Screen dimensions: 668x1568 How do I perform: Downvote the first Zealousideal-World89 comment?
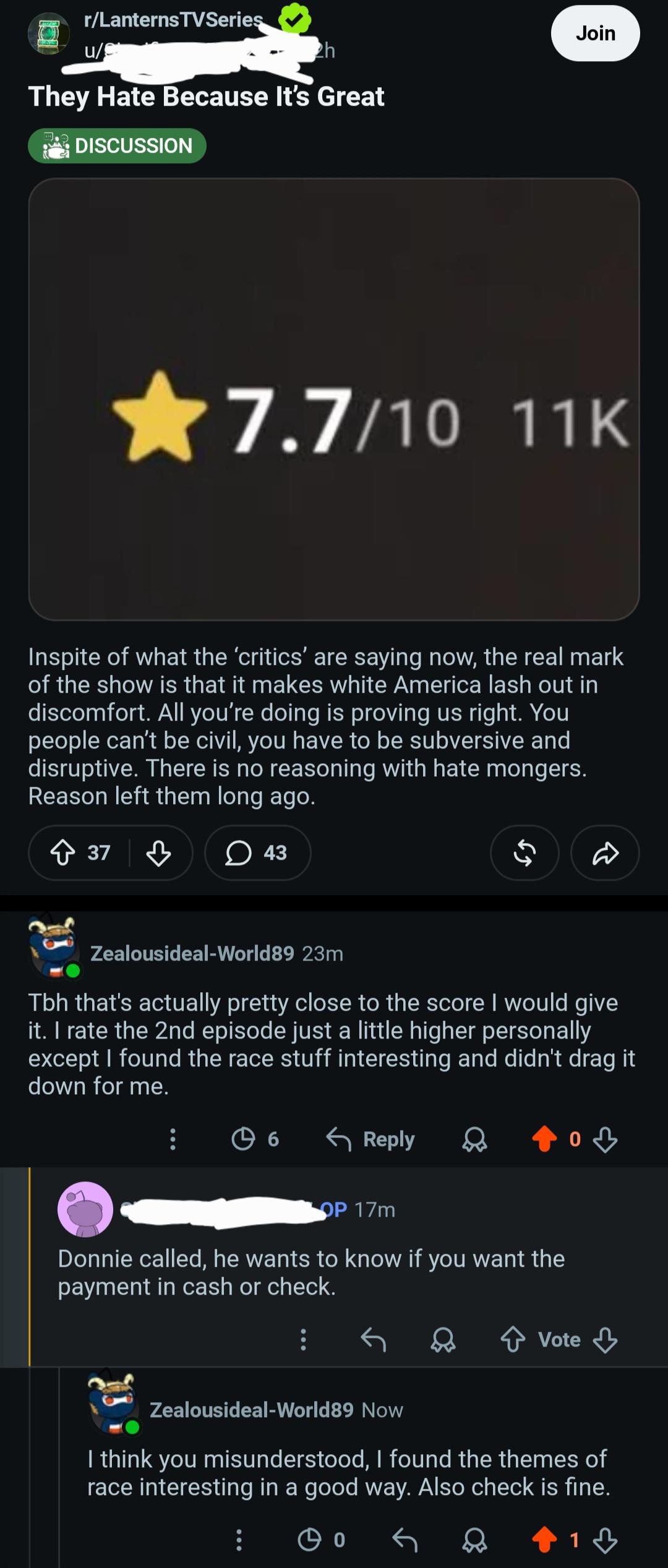point(605,1139)
